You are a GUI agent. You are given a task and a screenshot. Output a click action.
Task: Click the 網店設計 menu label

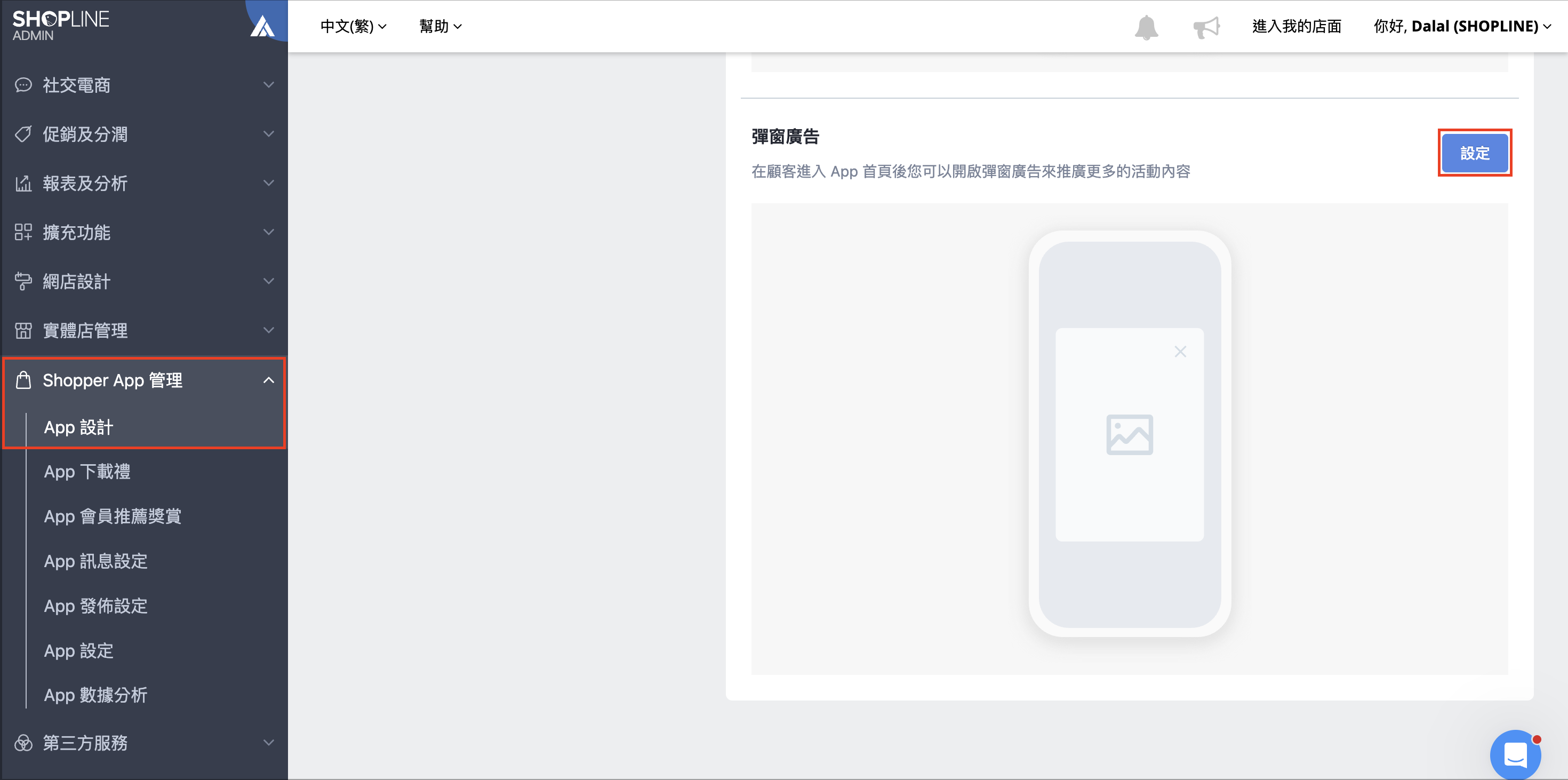[77, 281]
